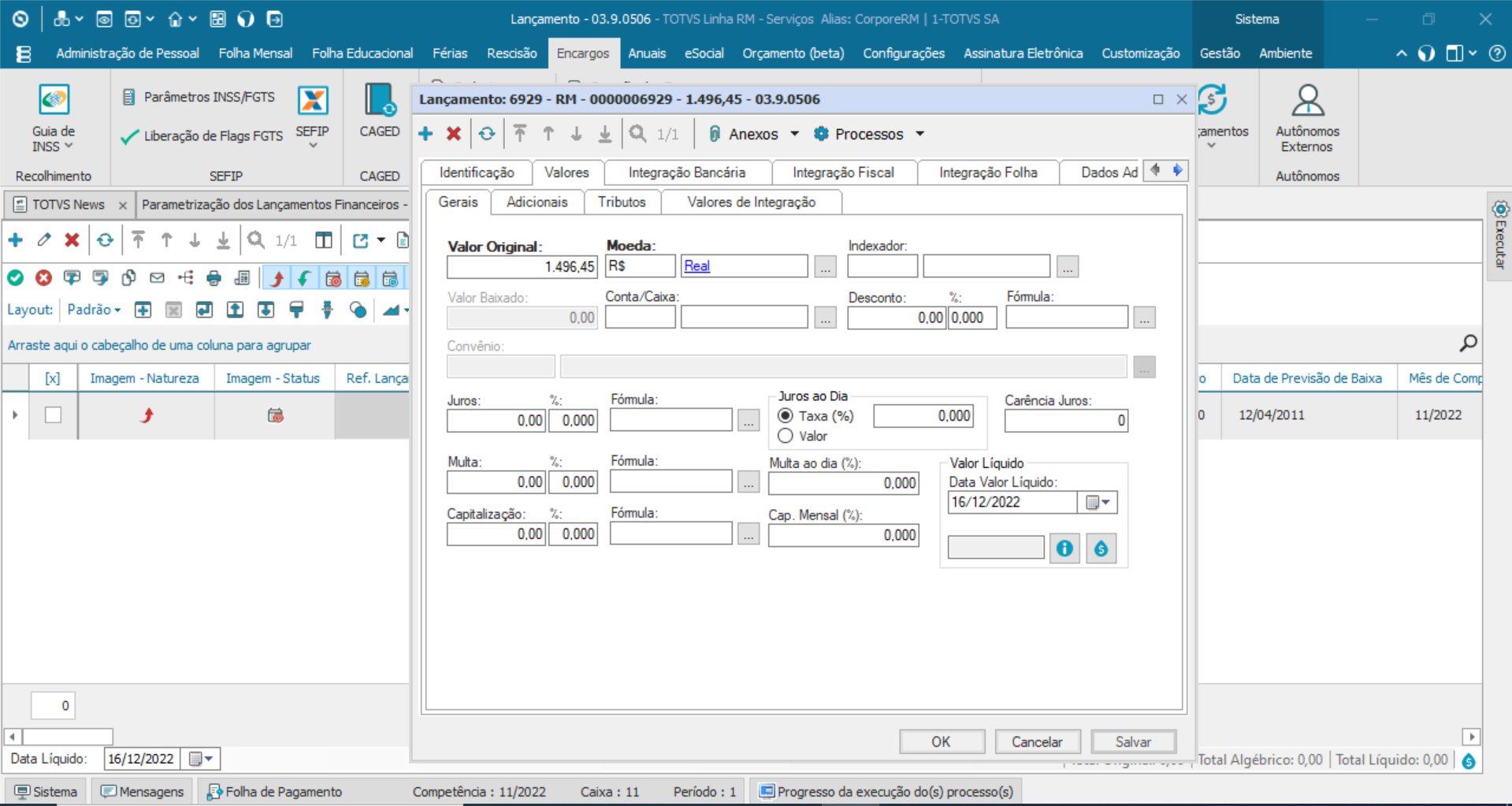Screen dimensions: 1512x806
Task: Click the Cancelar button
Action: [x=1037, y=742]
